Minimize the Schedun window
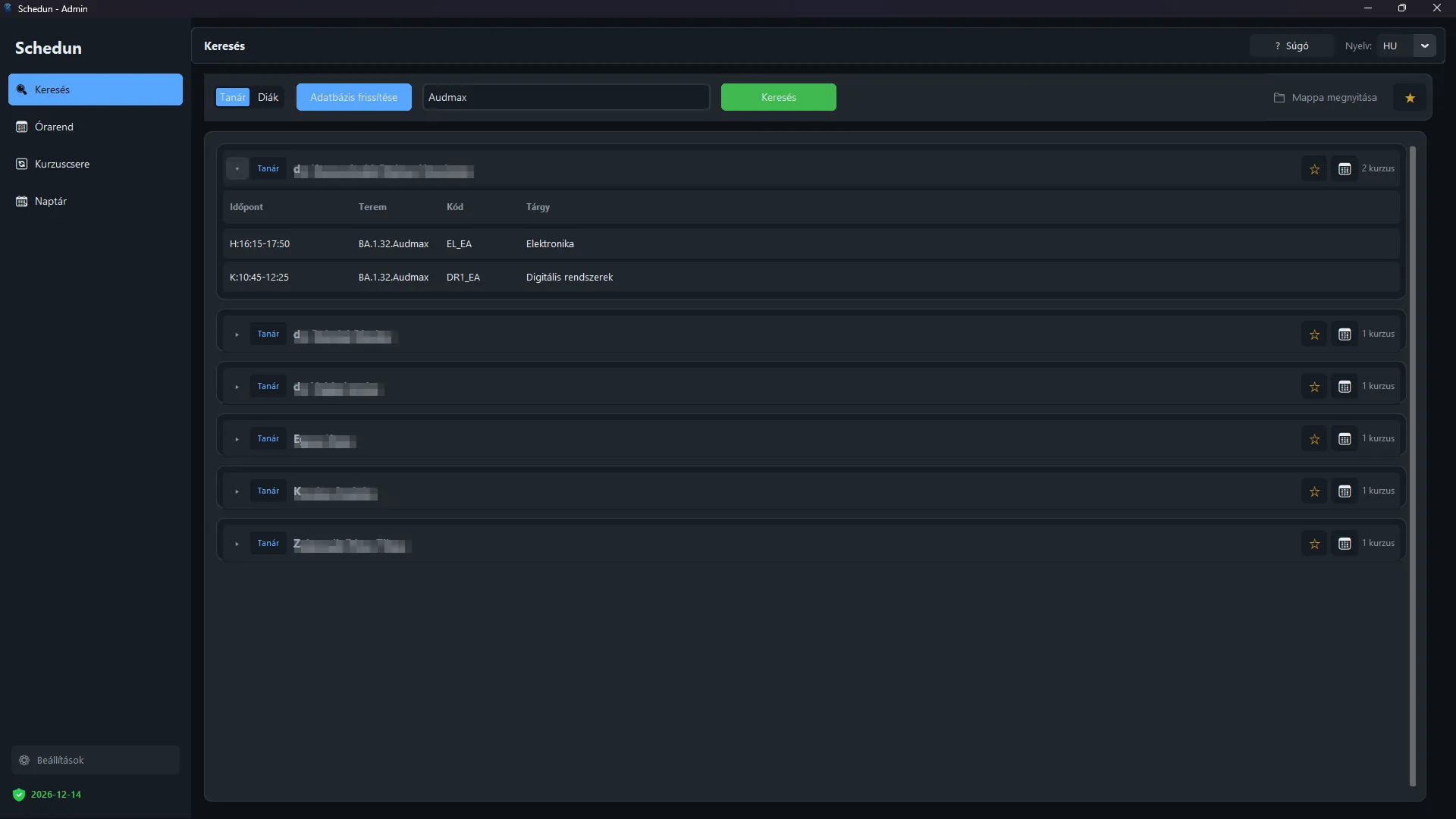Screen dimensions: 1456x819 [x=1368, y=8]
